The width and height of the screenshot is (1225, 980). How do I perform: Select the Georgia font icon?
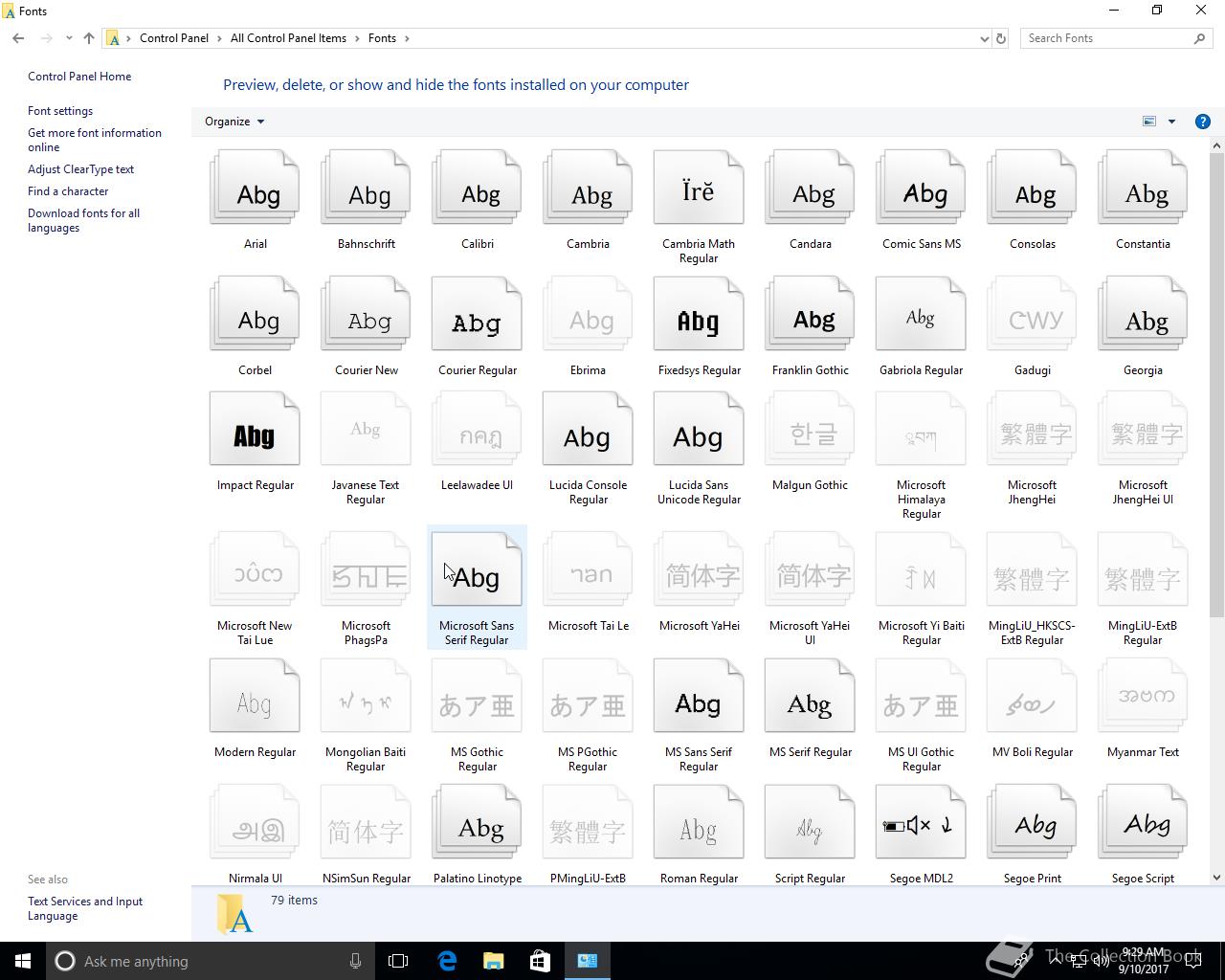pyautogui.click(x=1143, y=314)
